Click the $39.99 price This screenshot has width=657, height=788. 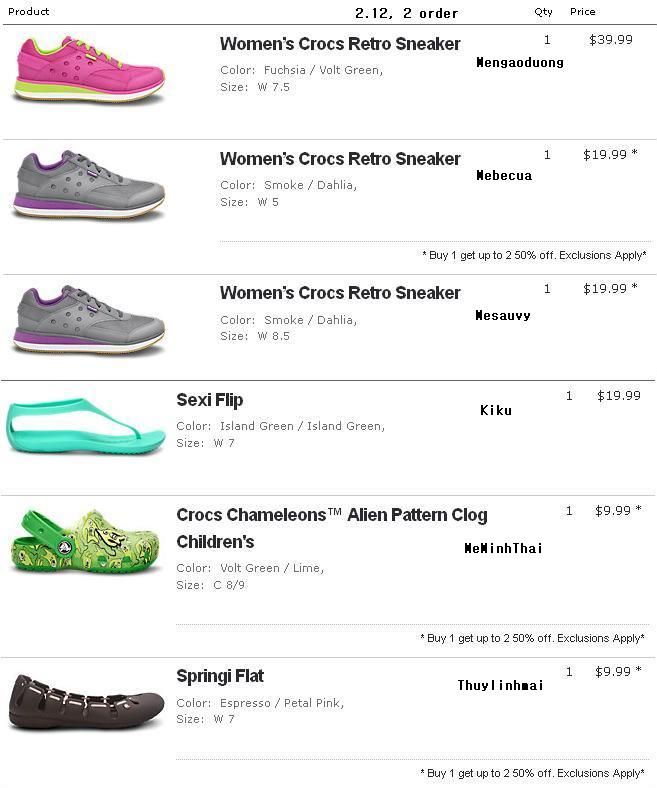point(611,40)
